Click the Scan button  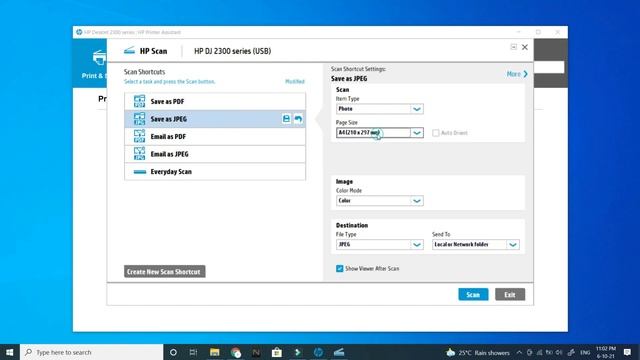pos(473,294)
